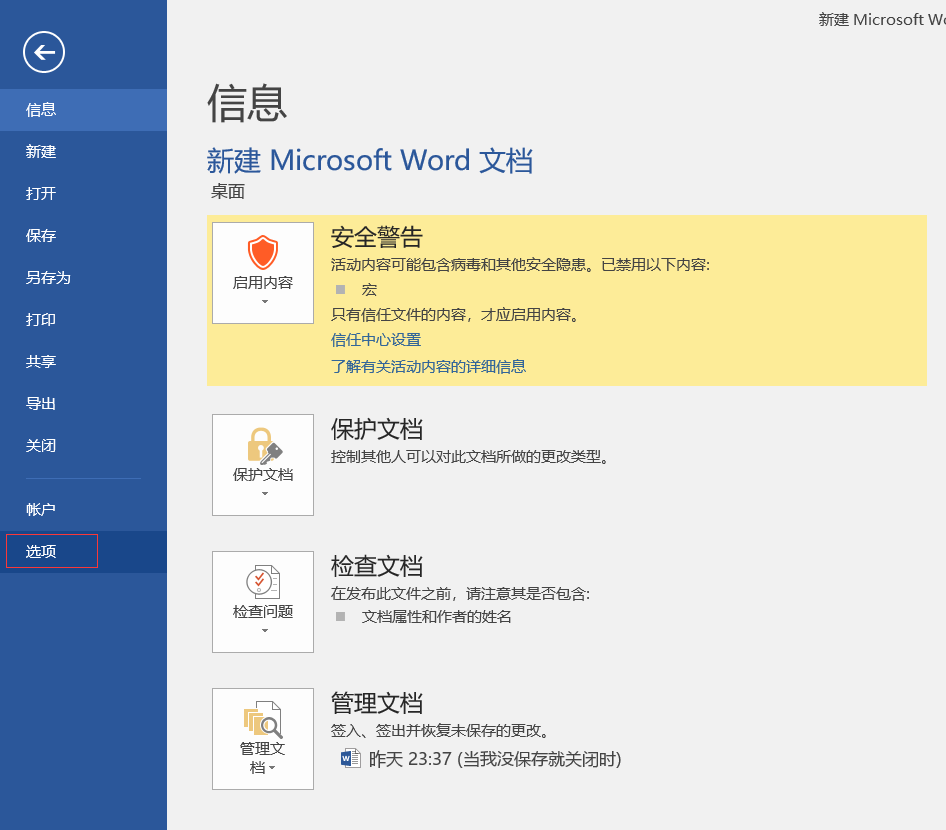Open the 新建 menu item
Image resolution: width=946 pixels, height=830 pixels.
[83, 151]
